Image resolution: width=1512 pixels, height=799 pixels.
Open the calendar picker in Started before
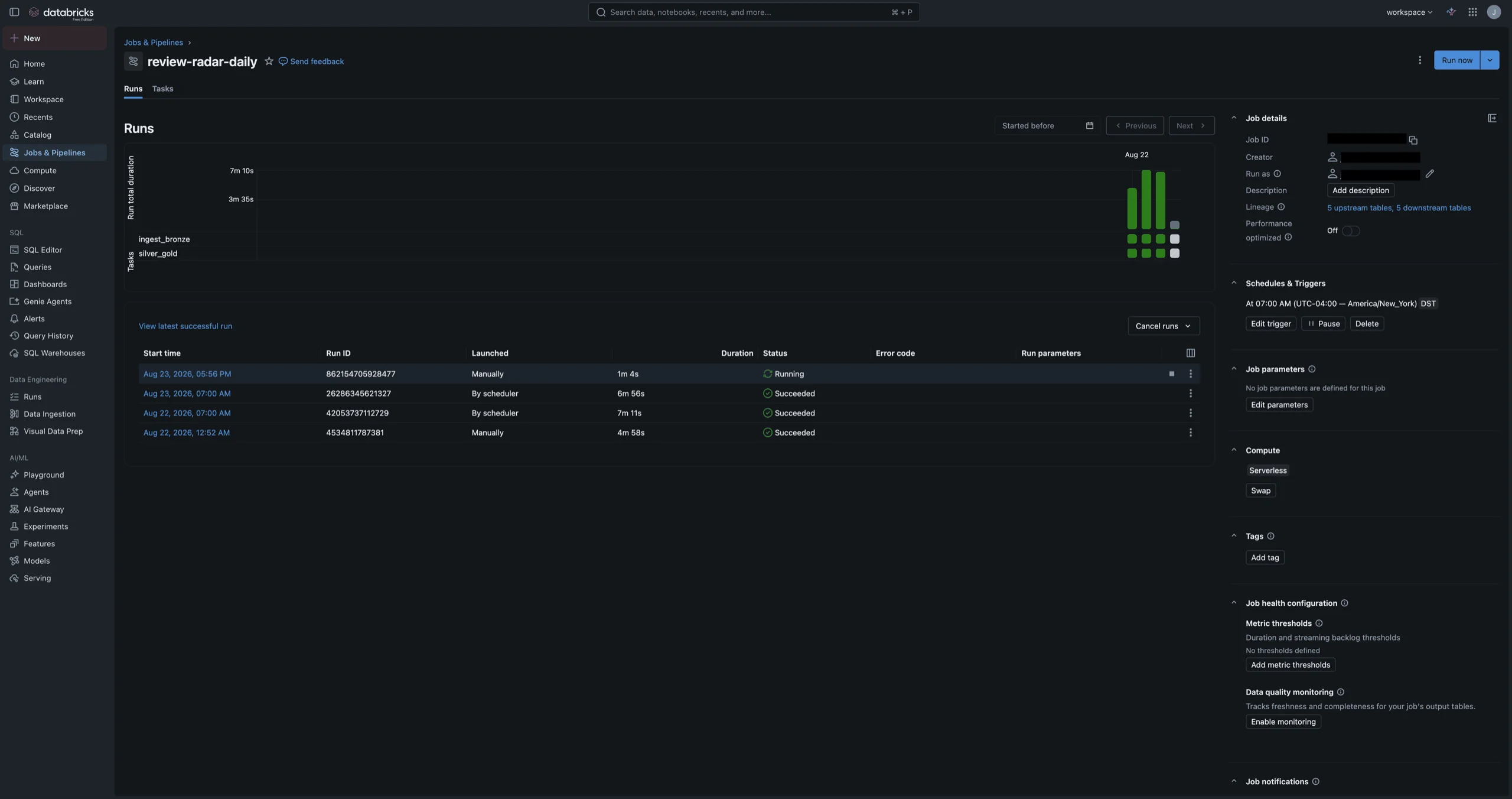pyautogui.click(x=1090, y=125)
